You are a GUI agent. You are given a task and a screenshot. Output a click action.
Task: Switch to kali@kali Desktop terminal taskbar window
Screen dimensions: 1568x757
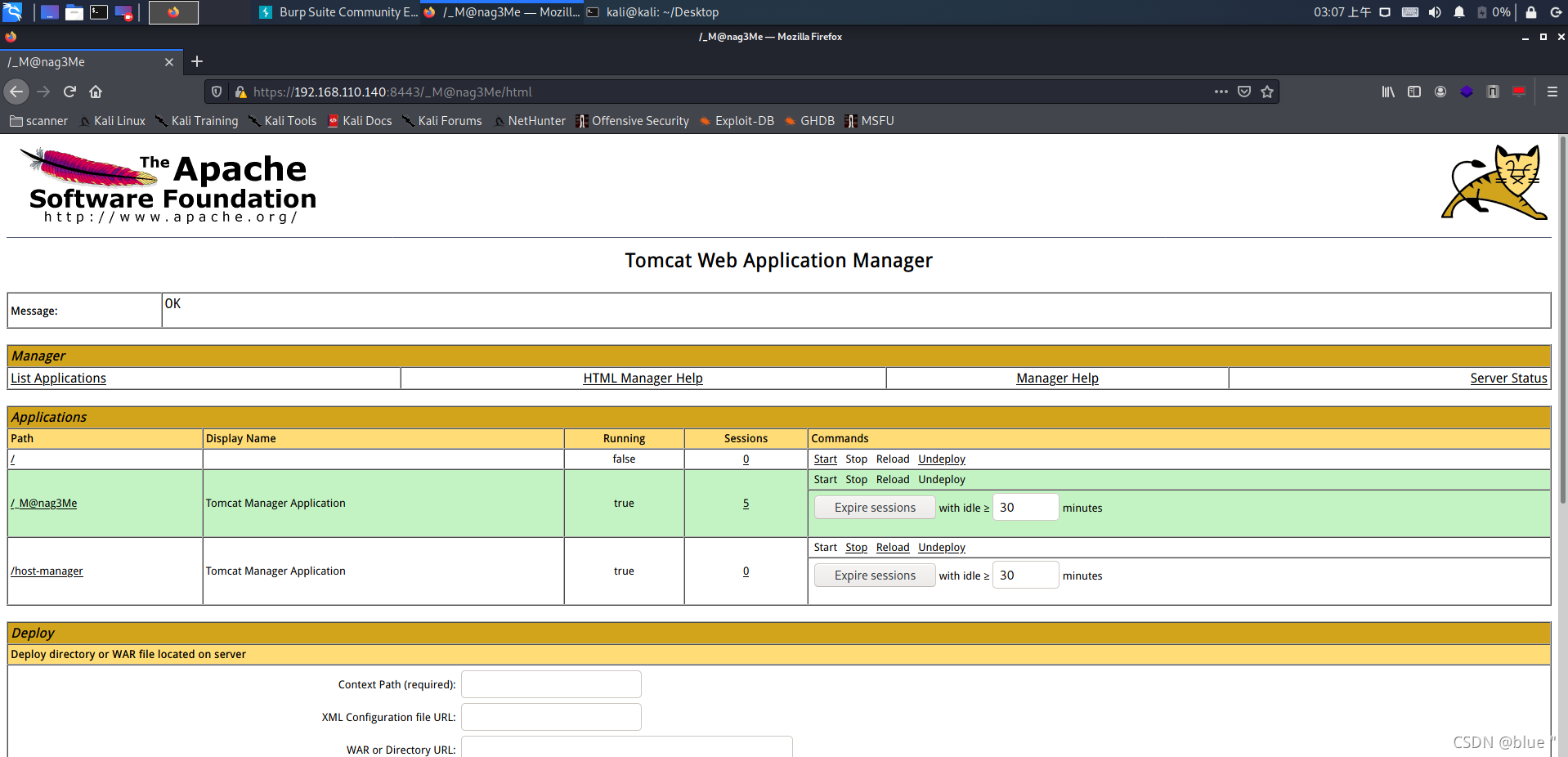pyautogui.click(x=653, y=12)
